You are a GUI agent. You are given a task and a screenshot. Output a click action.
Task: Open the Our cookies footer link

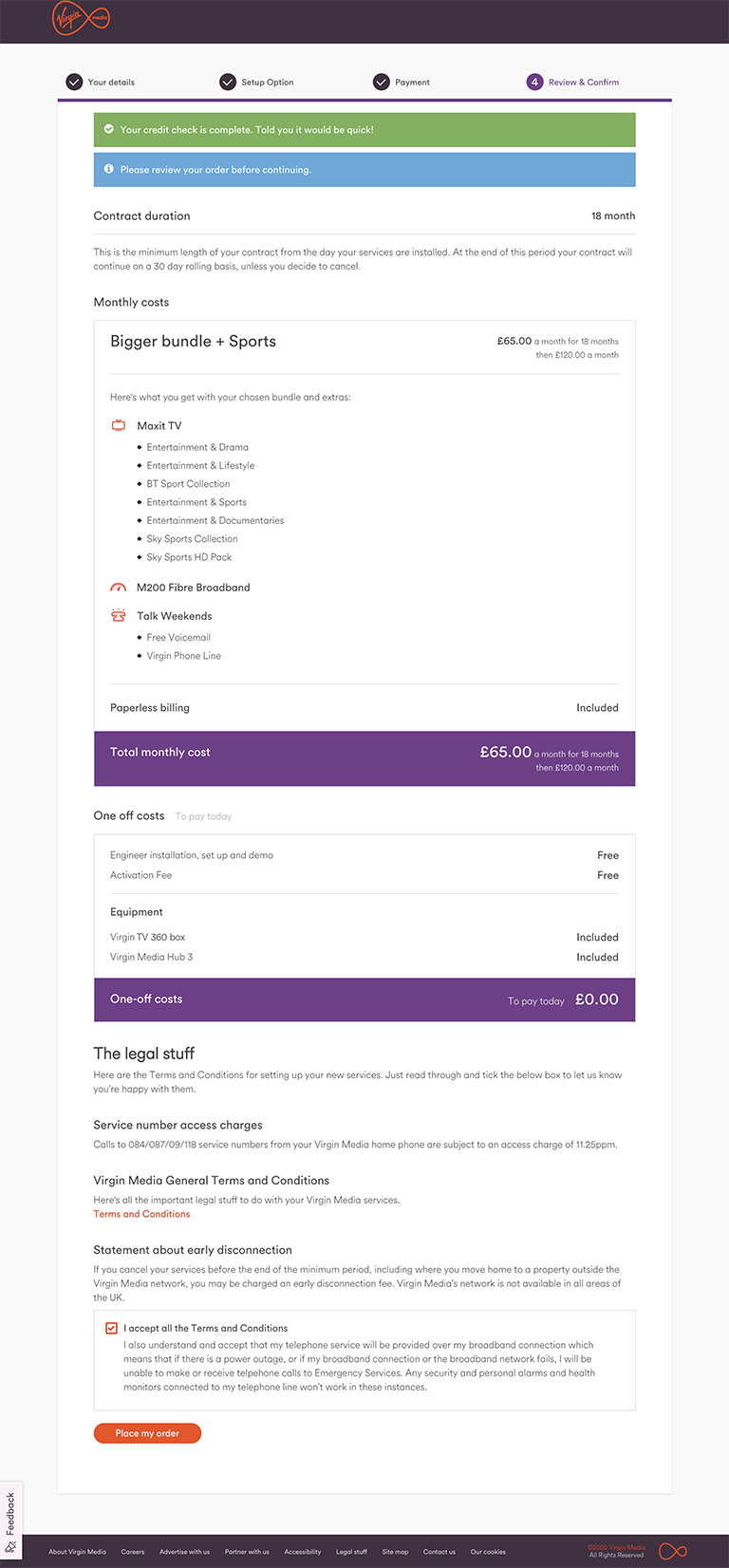pyautogui.click(x=488, y=1552)
